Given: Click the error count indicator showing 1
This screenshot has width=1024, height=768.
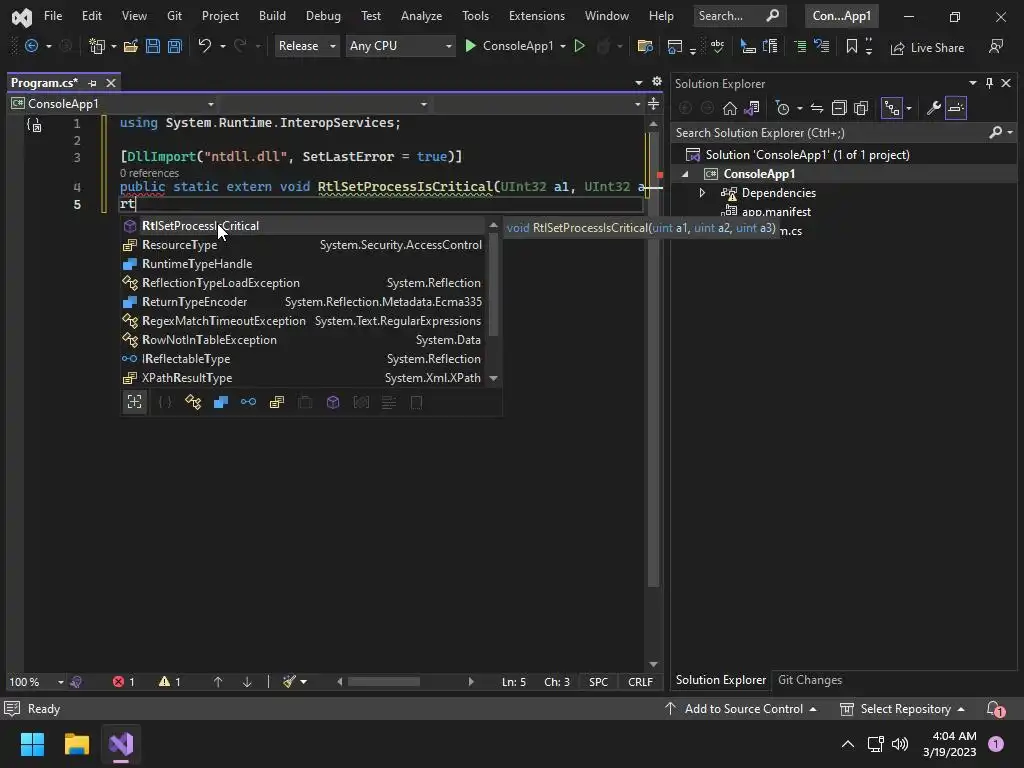Looking at the screenshot, I should (123, 682).
